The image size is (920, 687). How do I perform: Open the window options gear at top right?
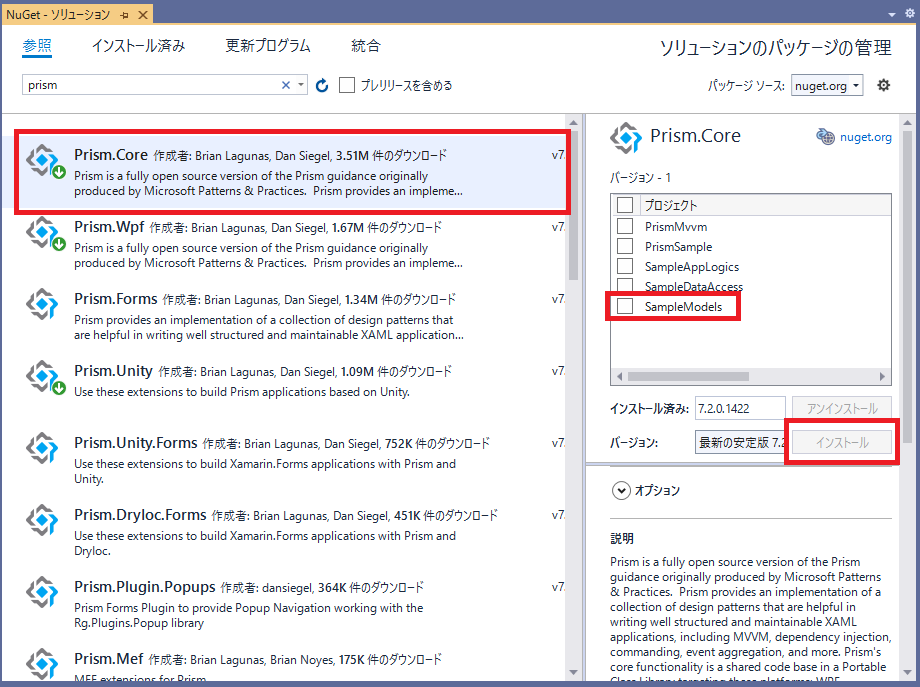tap(909, 13)
